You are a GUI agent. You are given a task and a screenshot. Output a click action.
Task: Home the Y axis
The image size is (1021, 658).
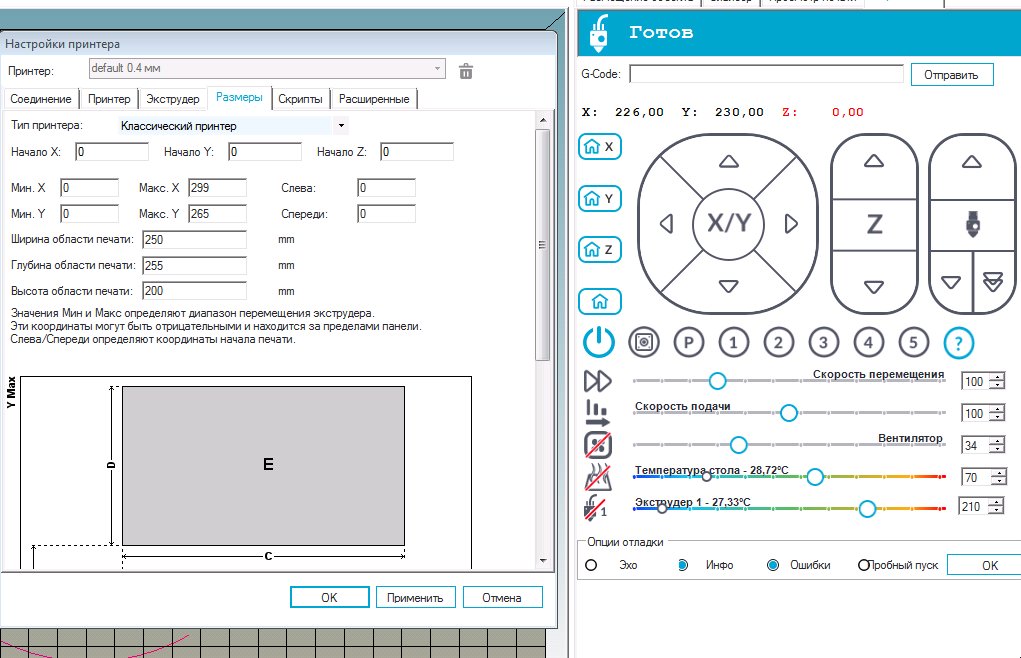click(600, 198)
